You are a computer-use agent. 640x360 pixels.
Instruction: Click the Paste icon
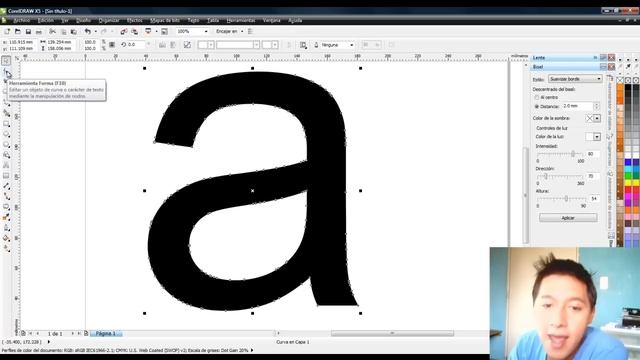[74, 31]
